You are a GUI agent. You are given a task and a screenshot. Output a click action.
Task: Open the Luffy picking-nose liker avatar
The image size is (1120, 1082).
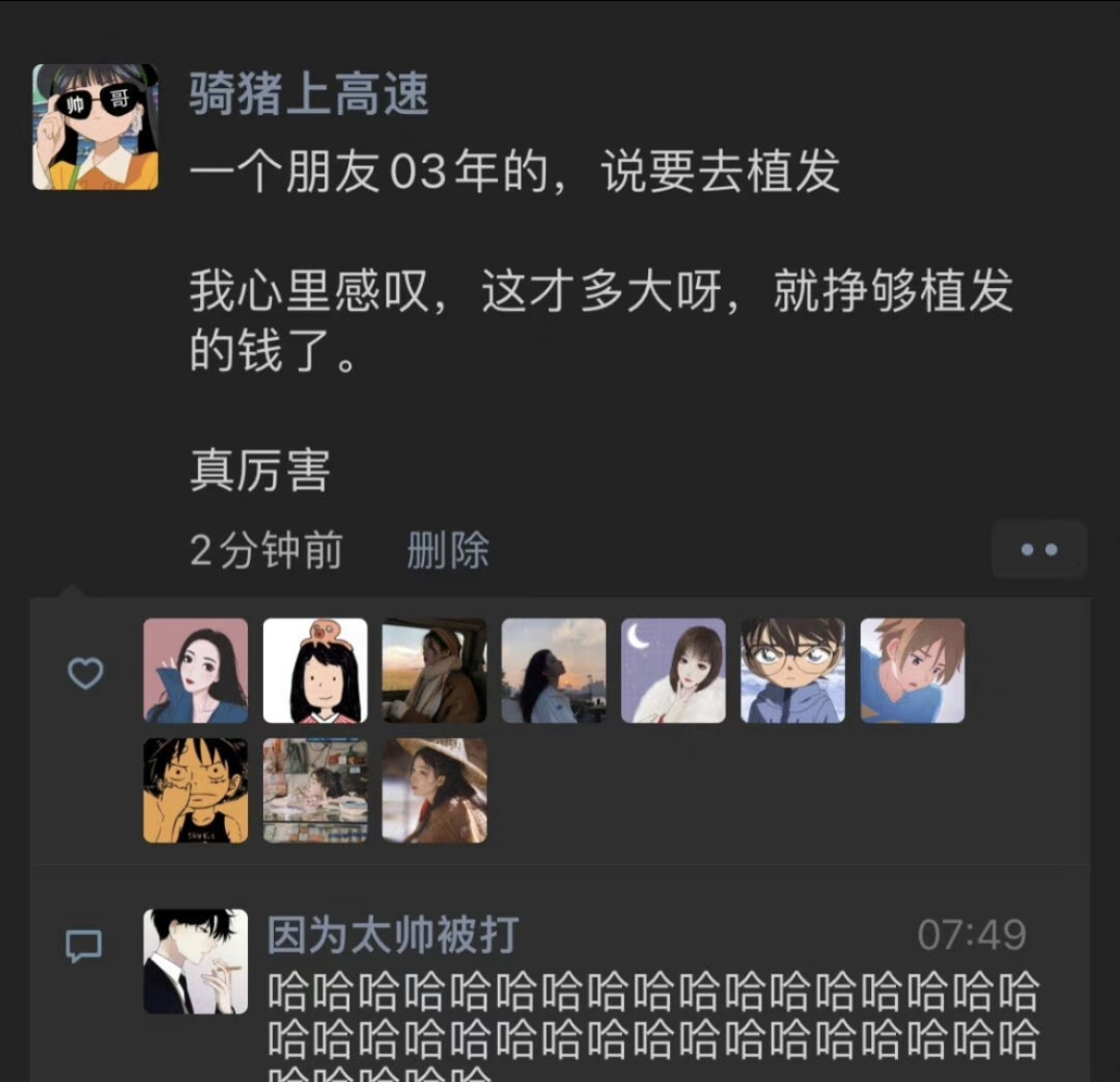(x=195, y=790)
